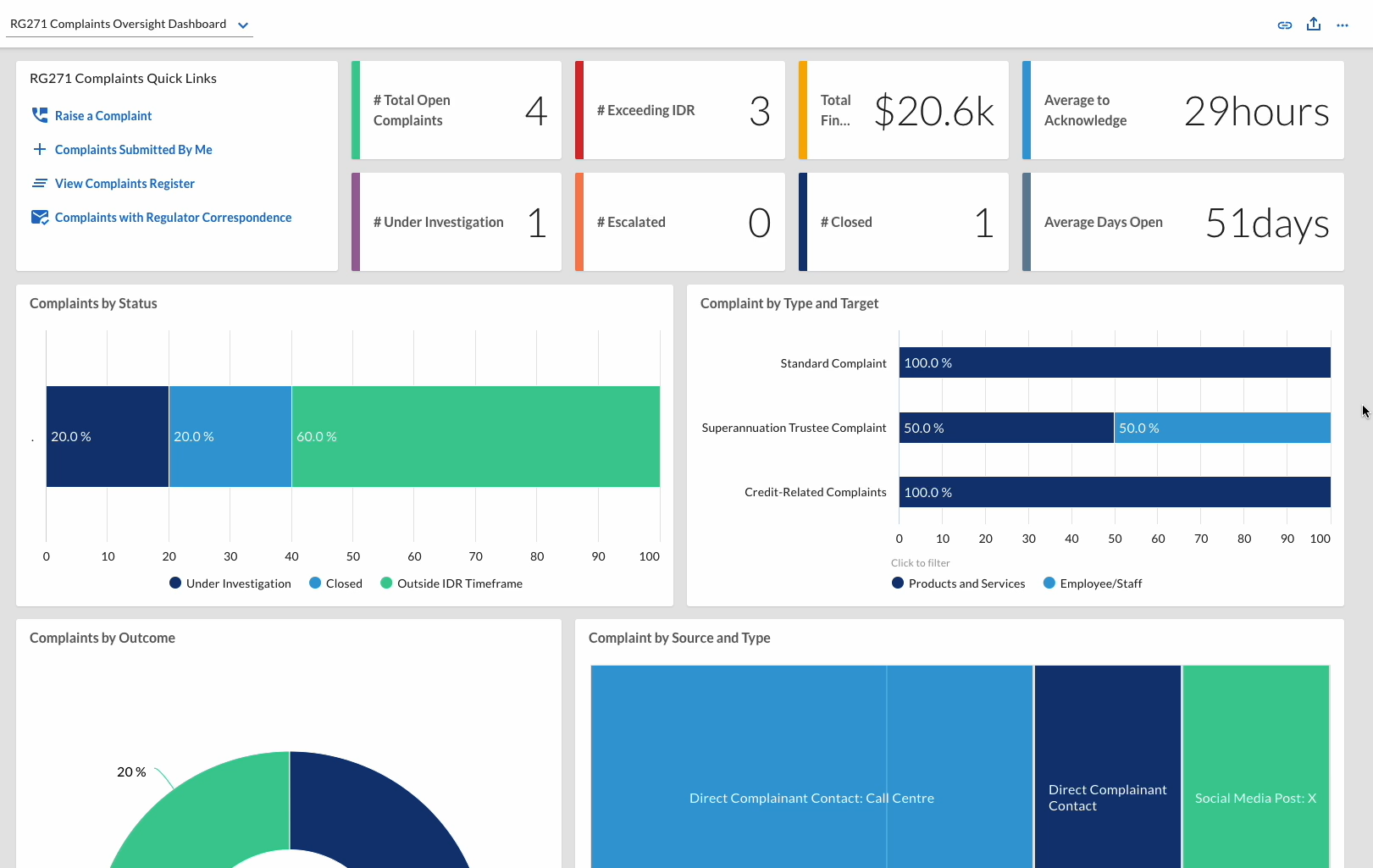Open the more options ellipsis menu

1343,25
